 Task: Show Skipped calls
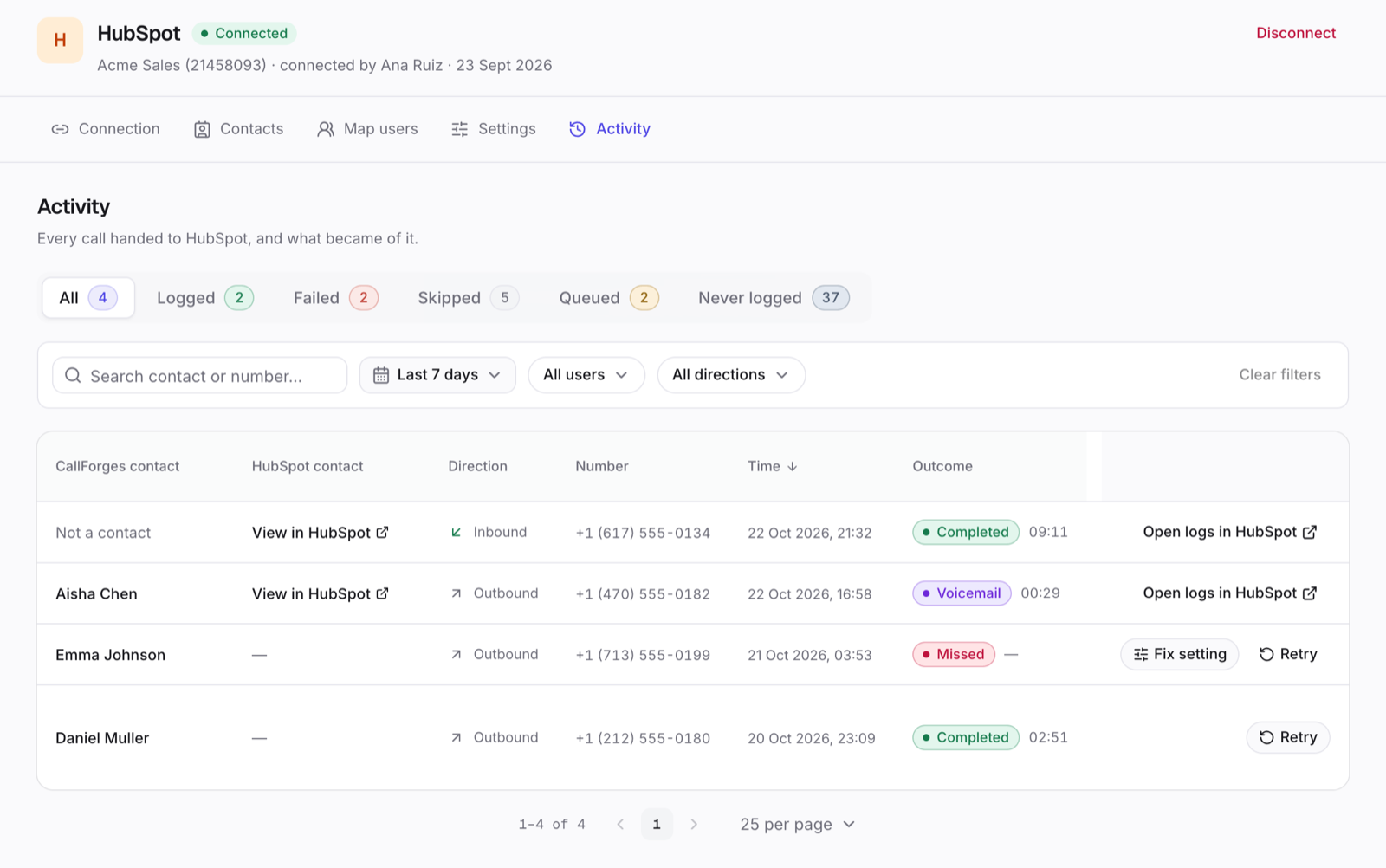[468, 298]
